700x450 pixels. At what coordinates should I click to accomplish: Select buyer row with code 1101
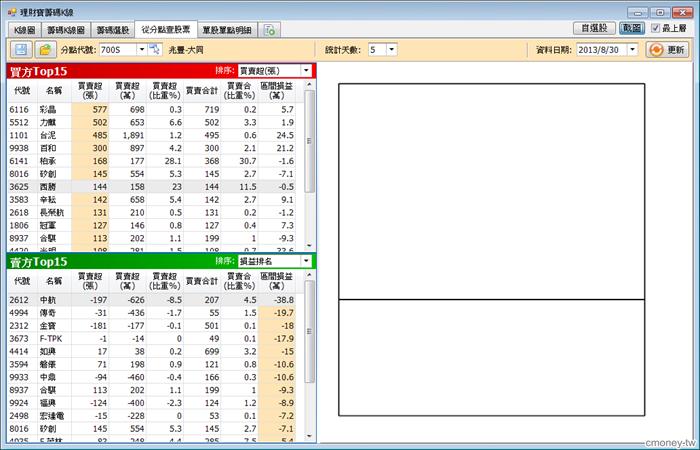151,135
